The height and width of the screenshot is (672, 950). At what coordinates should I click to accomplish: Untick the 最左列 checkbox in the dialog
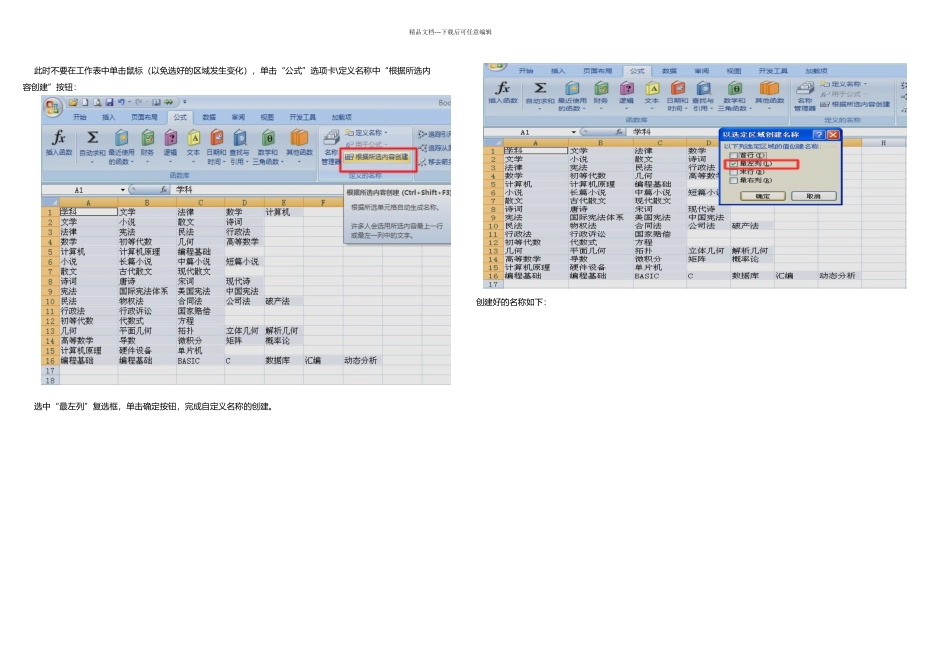(734, 164)
